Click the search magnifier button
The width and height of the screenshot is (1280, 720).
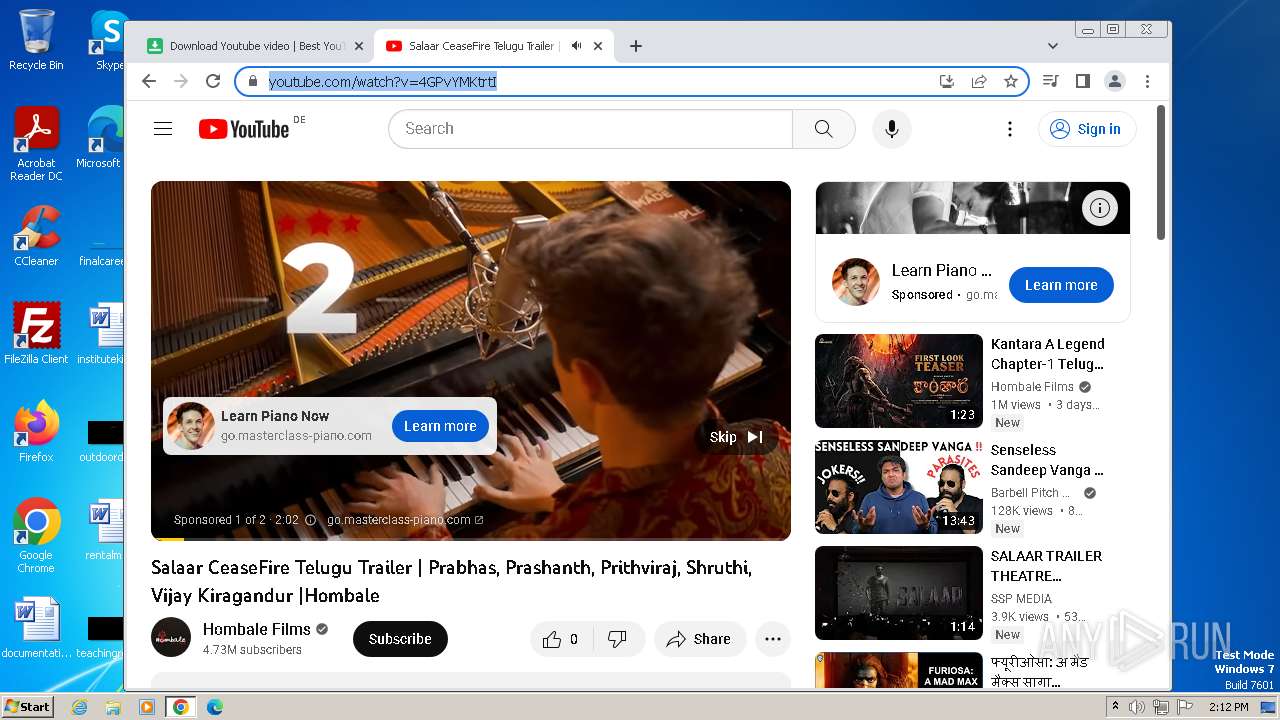pyautogui.click(x=823, y=129)
